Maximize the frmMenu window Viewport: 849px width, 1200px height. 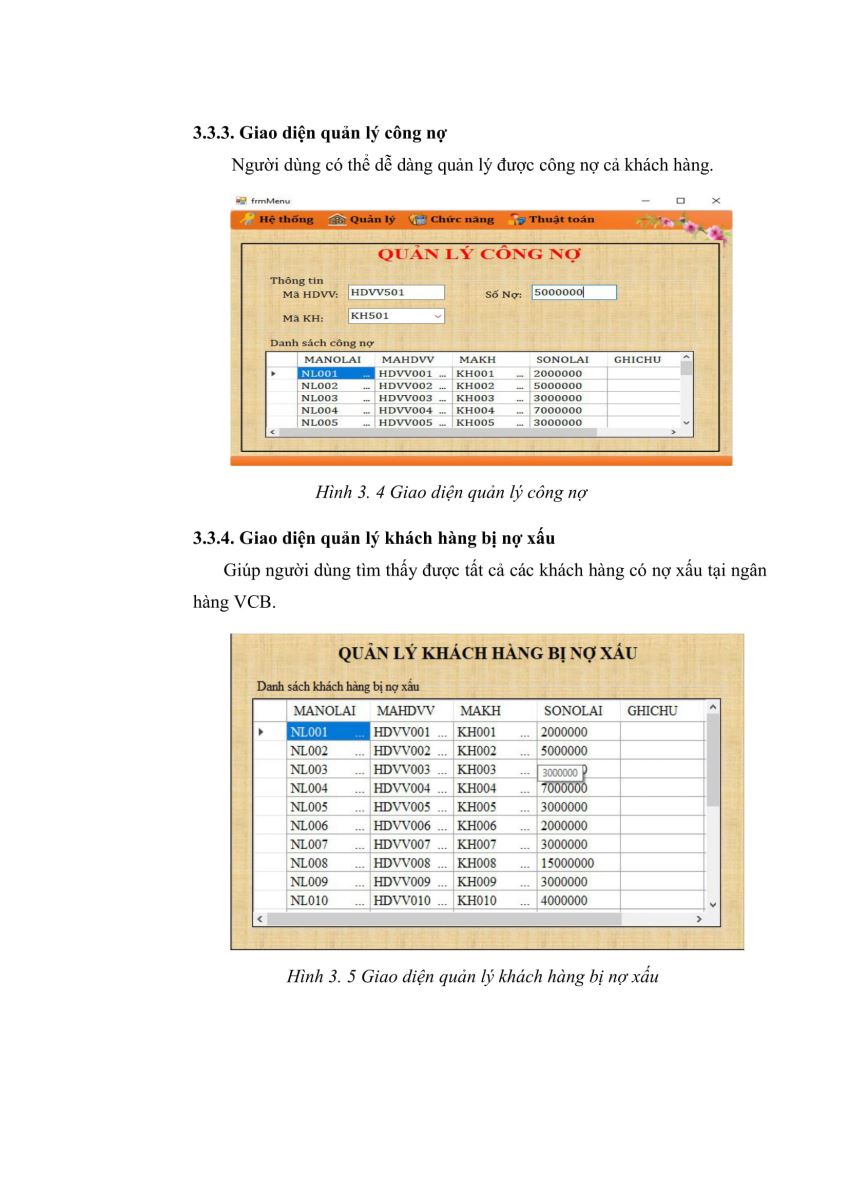pyautogui.click(x=681, y=200)
